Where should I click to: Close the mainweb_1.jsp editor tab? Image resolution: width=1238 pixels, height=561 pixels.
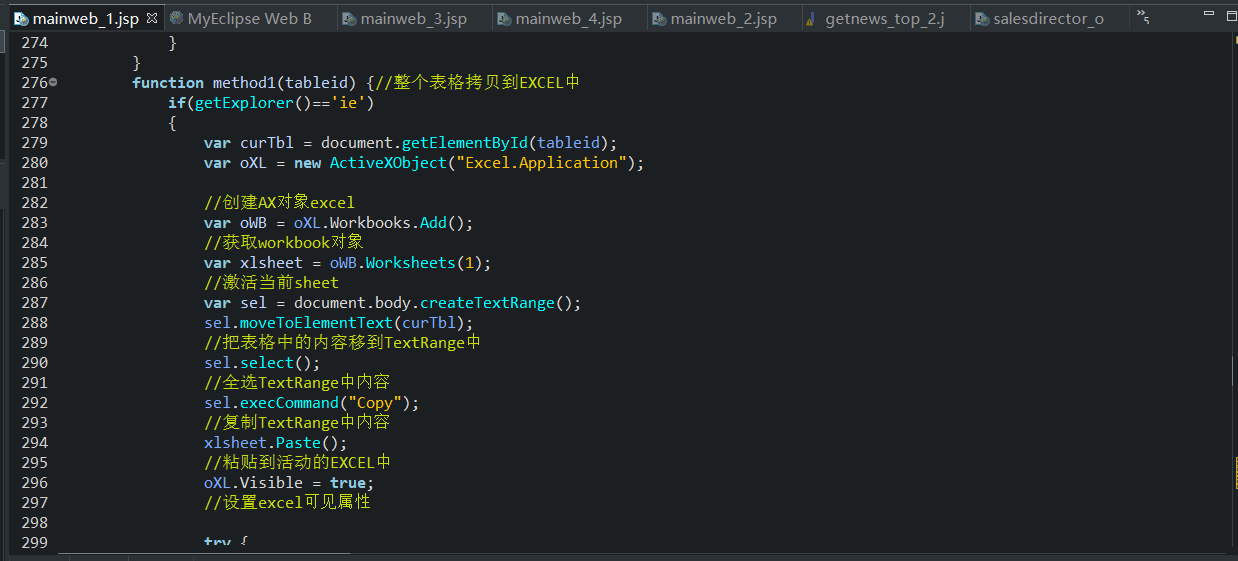click(x=151, y=18)
